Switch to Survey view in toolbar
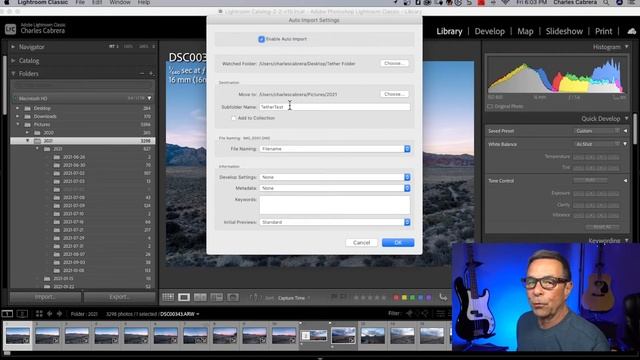Viewport: 640px width, 360px height. coord(216,297)
